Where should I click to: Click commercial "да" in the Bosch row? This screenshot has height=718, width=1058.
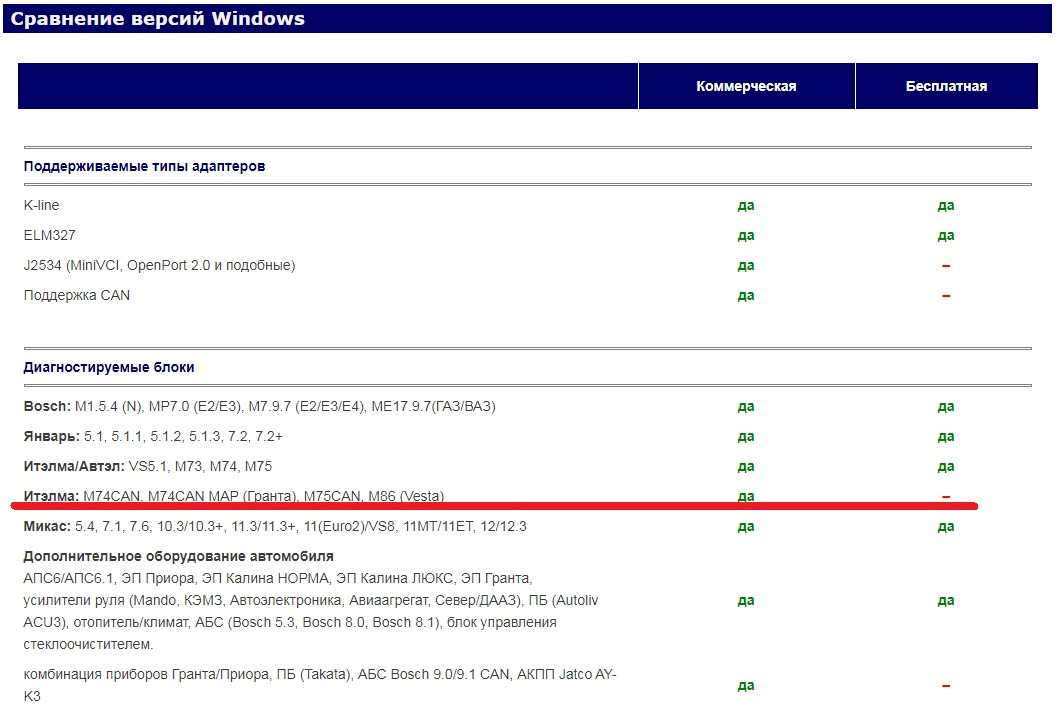click(x=746, y=407)
